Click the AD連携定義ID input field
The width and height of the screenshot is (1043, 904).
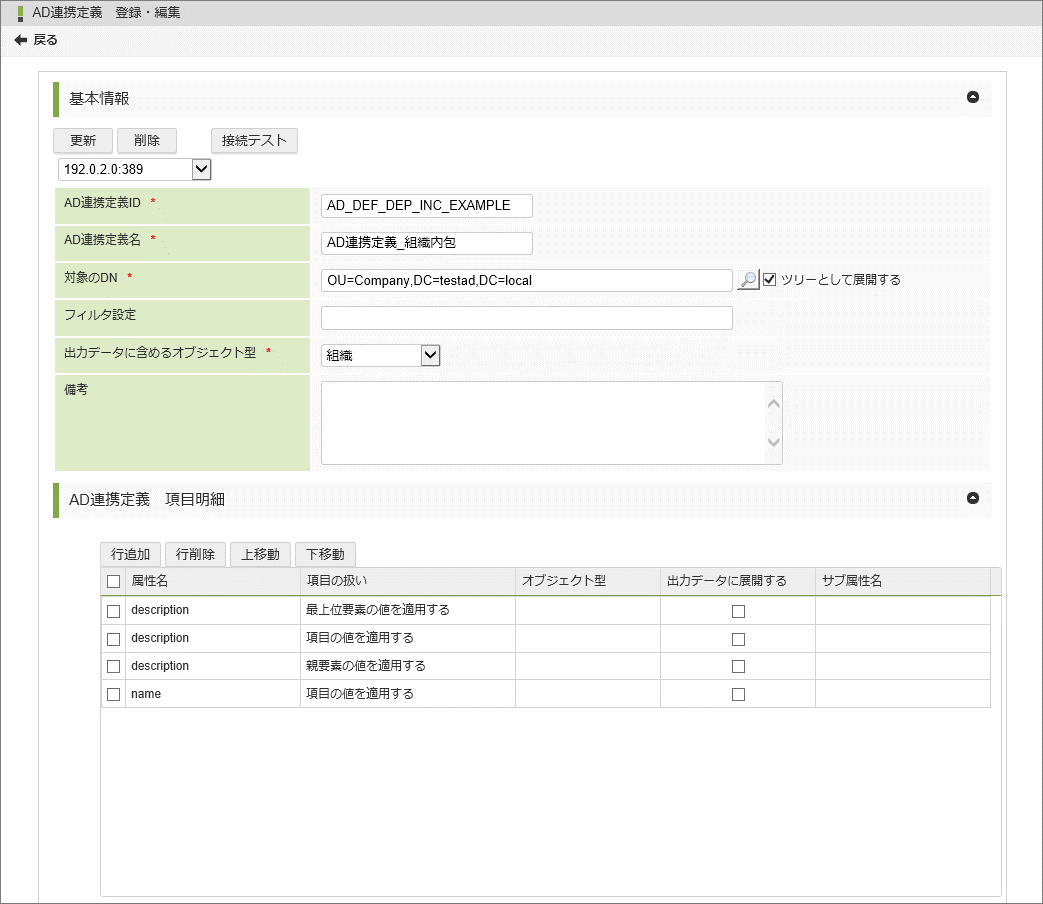click(426, 206)
